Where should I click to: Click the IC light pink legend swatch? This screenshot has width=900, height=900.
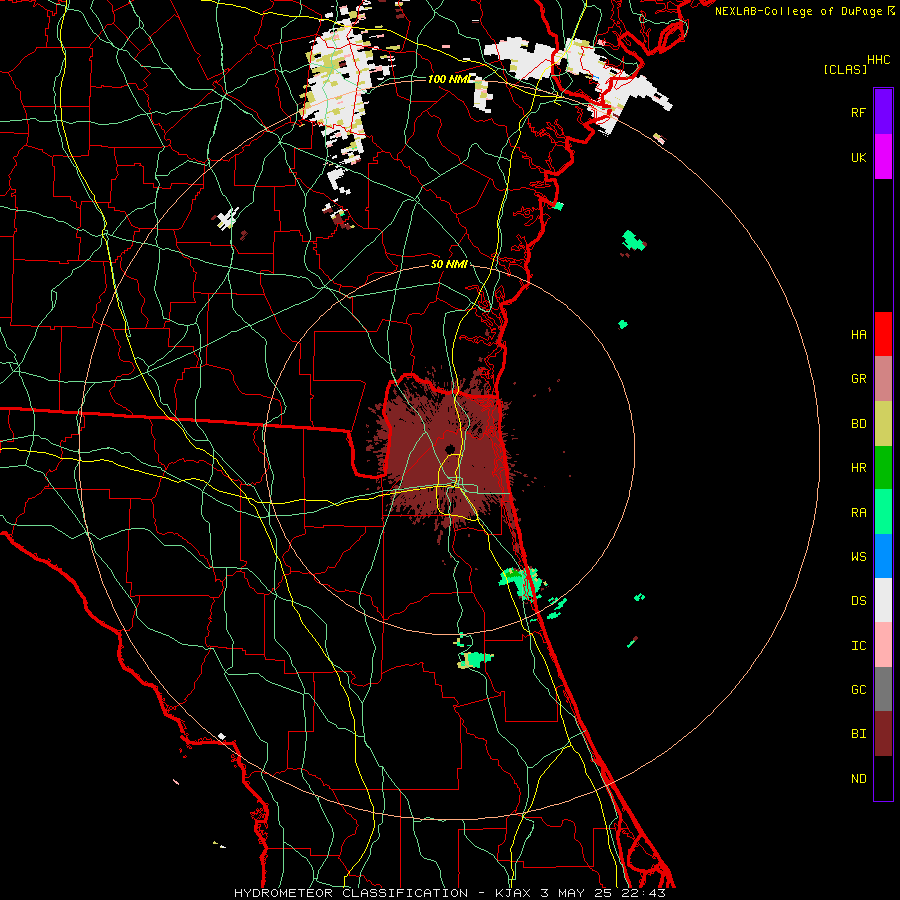pos(883,645)
